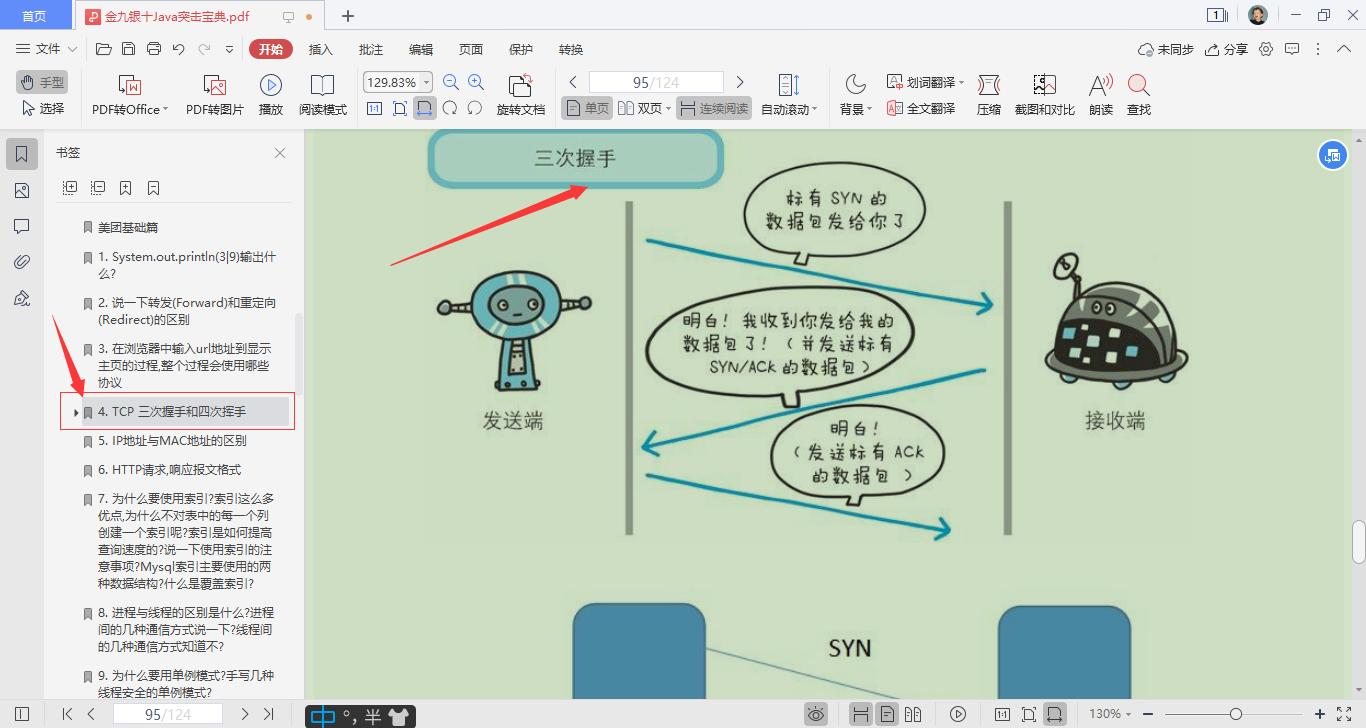Click 分享 share button
The height and width of the screenshot is (728, 1366).
click(1227, 49)
